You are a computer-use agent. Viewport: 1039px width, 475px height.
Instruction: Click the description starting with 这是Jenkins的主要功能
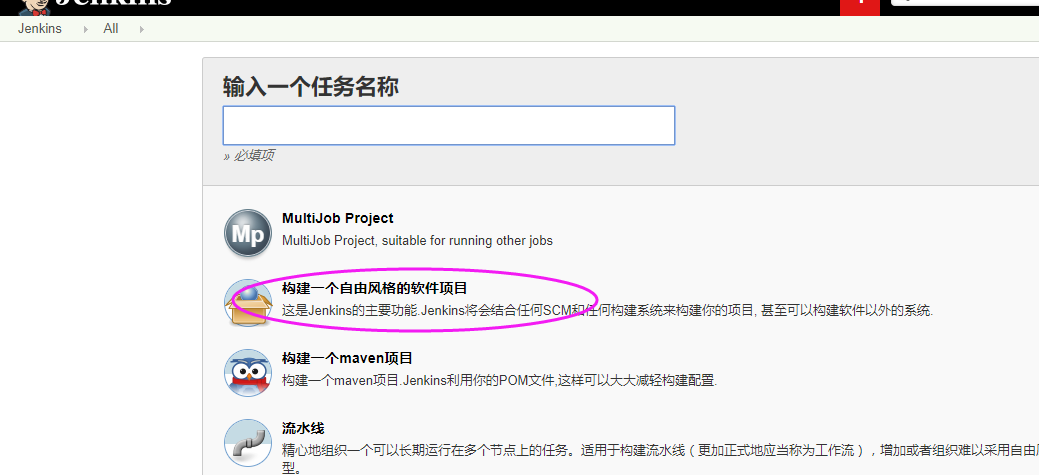tap(608, 310)
